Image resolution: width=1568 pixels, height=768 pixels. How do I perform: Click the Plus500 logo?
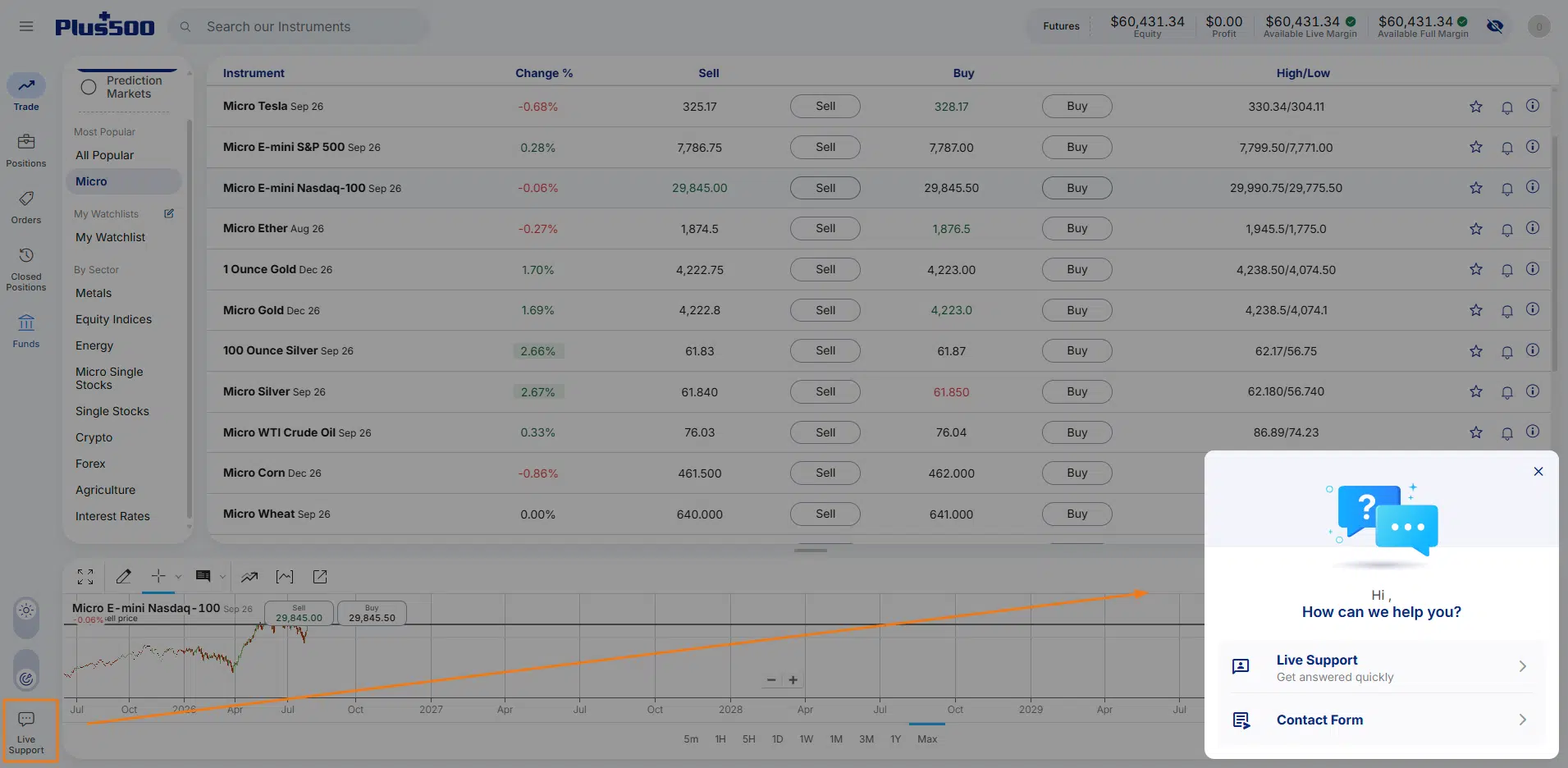105,25
